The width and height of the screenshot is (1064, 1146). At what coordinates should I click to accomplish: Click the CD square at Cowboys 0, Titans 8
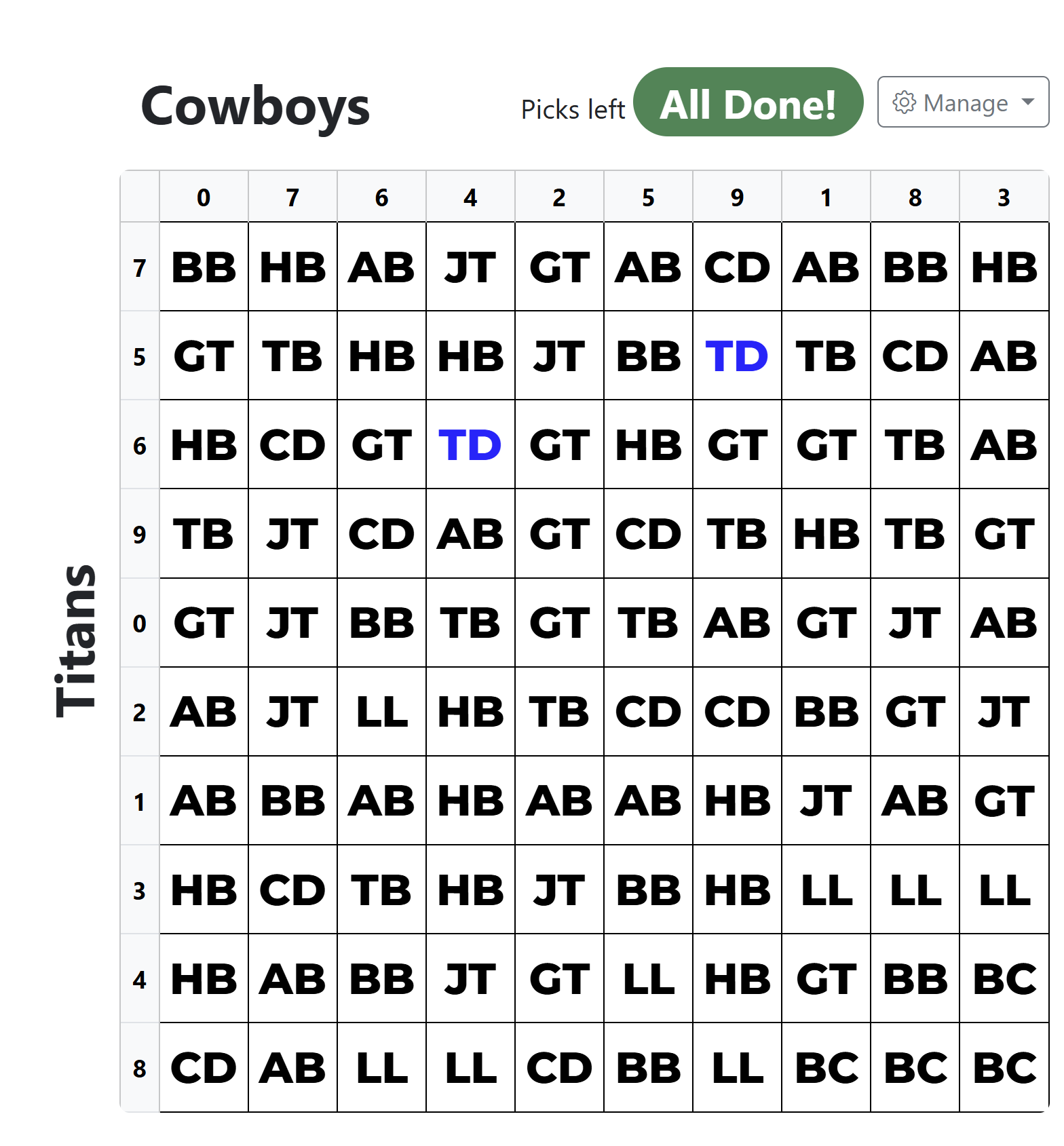coord(204,1068)
